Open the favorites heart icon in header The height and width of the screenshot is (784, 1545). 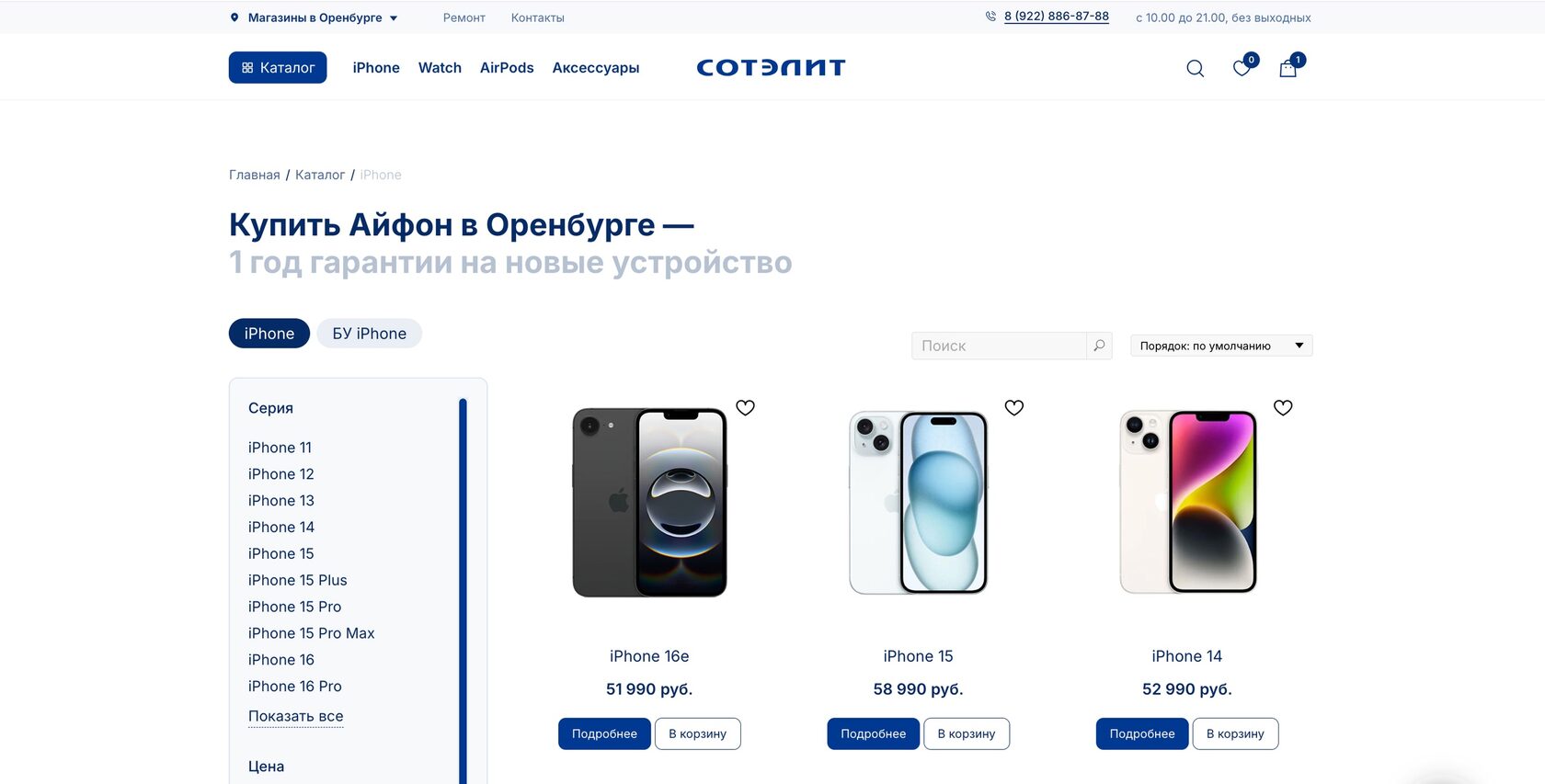coord(1242,68)
